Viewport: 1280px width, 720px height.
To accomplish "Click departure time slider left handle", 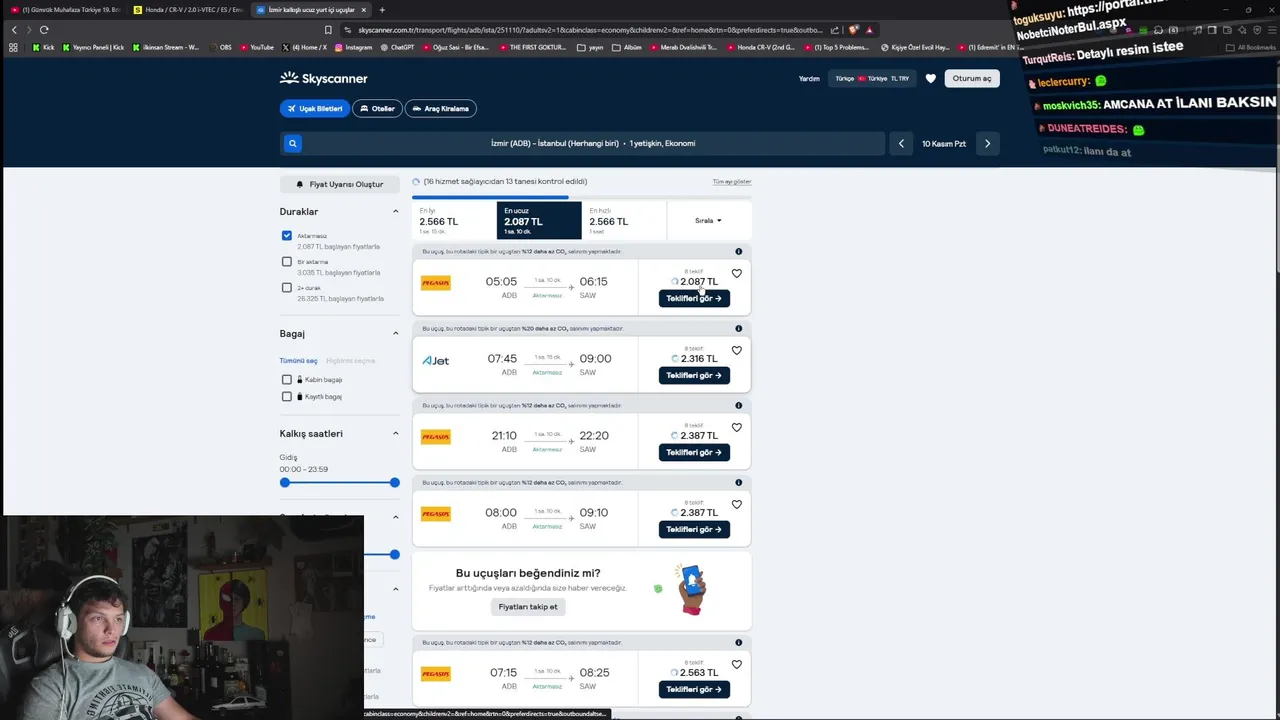I will [x=285, y=483].
